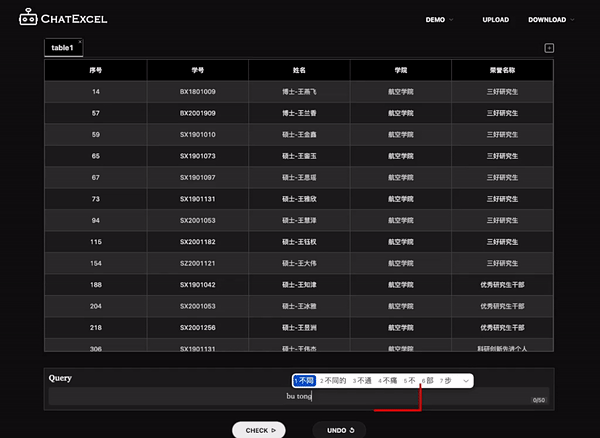This screenshot has height=438, width=600.
Task: Choose IME candidate 7 步
Action: (x=445, y=381)
